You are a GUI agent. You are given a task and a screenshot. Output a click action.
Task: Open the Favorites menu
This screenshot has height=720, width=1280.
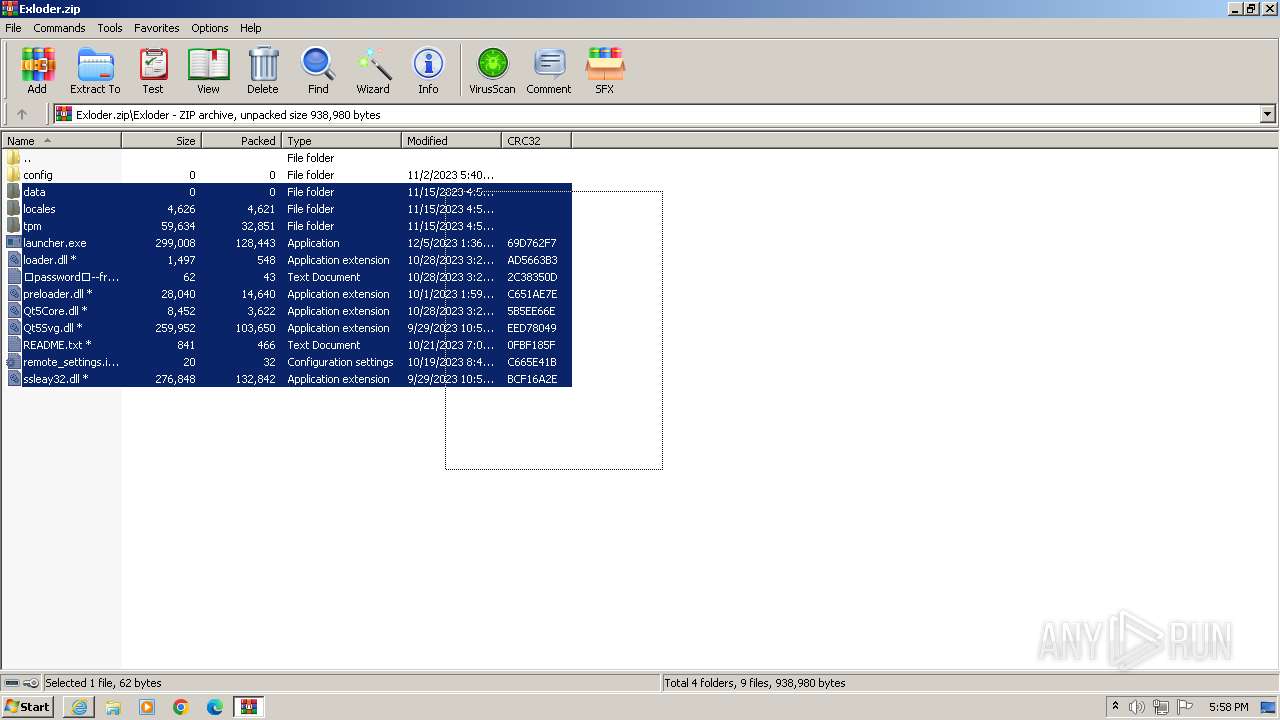pyautogui.click(x=157, y=28)
